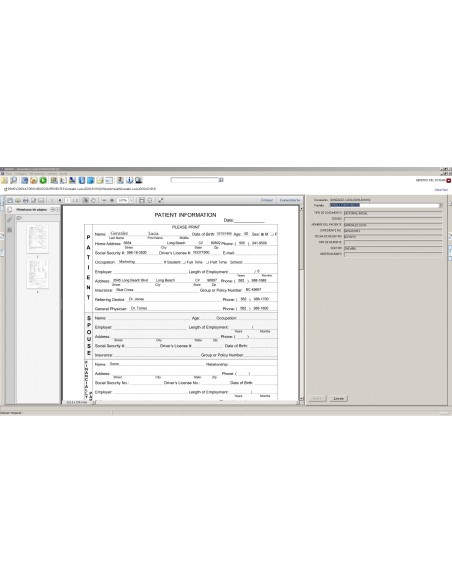This screenshot has width=452, height=584.
Task: Open the 'Ventana' menu
Action: point(52,174)
